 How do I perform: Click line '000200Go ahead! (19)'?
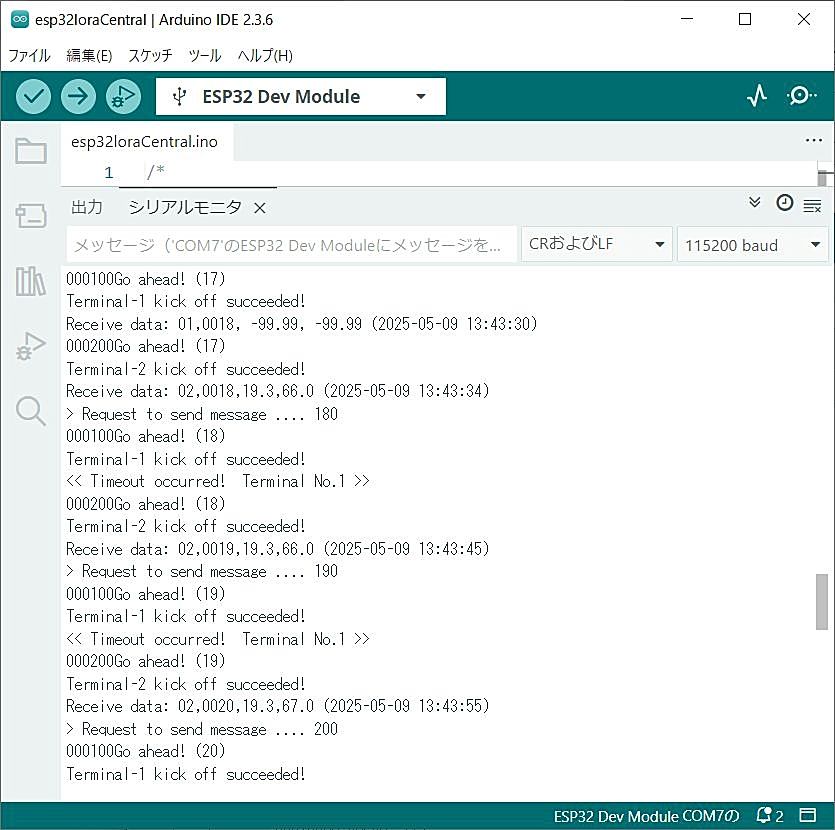pyautogui.click(x=145, y=661)
